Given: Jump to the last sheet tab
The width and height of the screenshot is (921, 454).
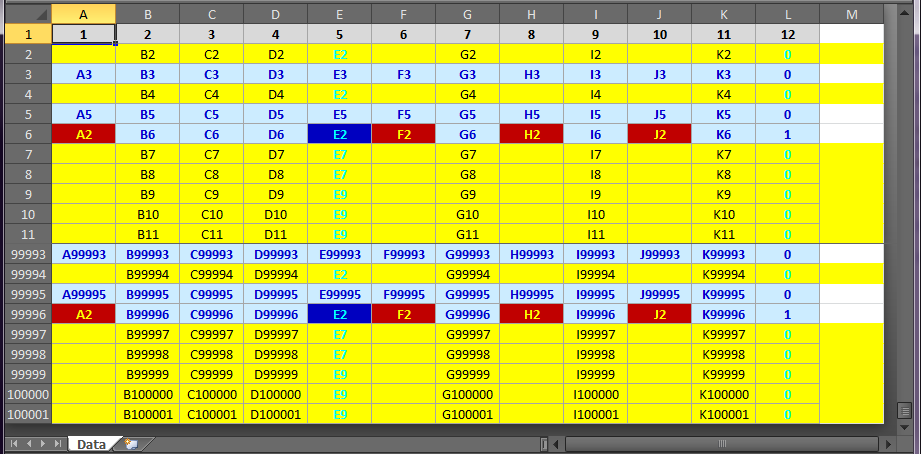Looking at the screenshot, I should (x=58, y=443).
